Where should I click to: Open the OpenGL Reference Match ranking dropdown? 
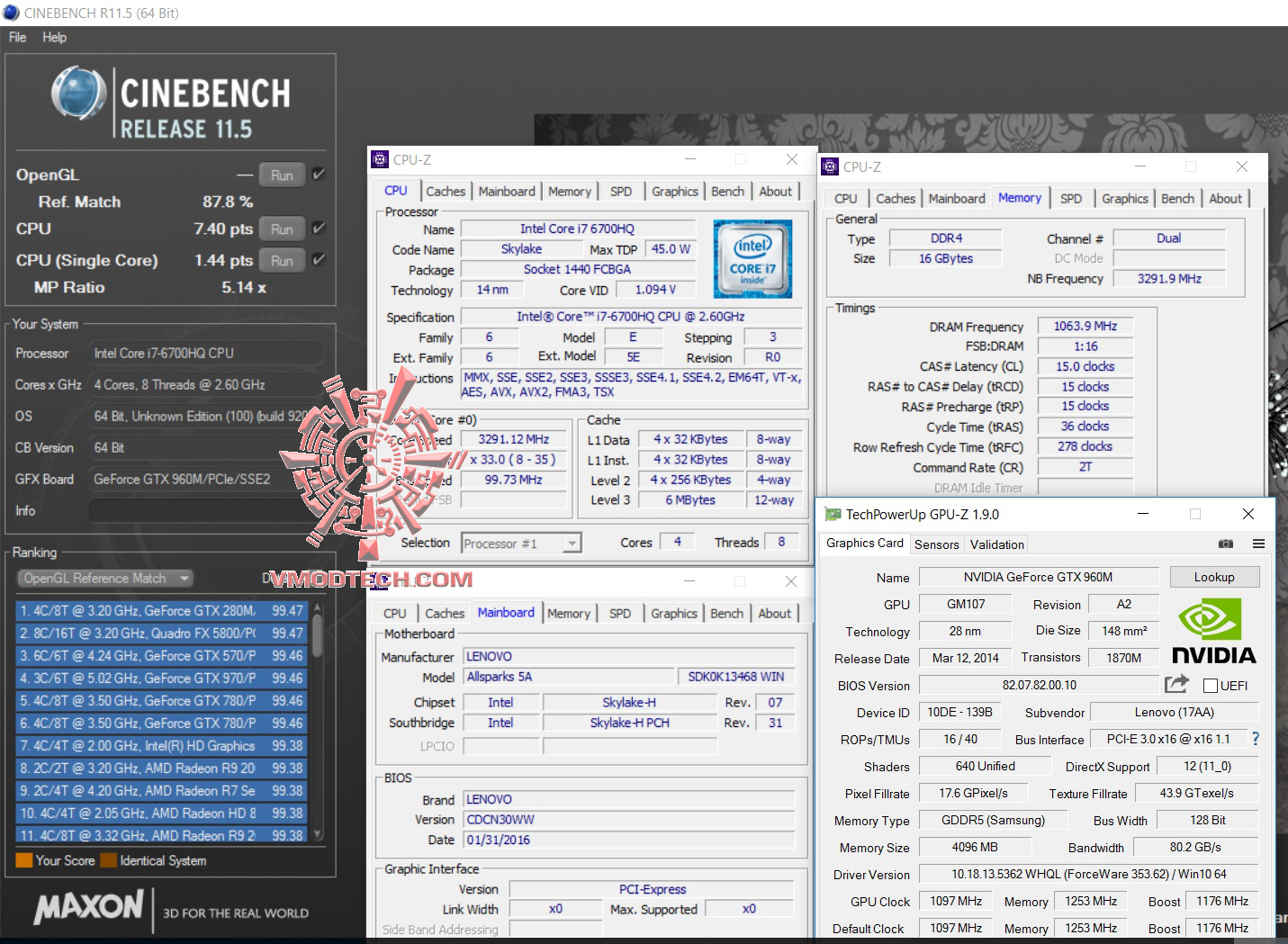click(105, 579)
